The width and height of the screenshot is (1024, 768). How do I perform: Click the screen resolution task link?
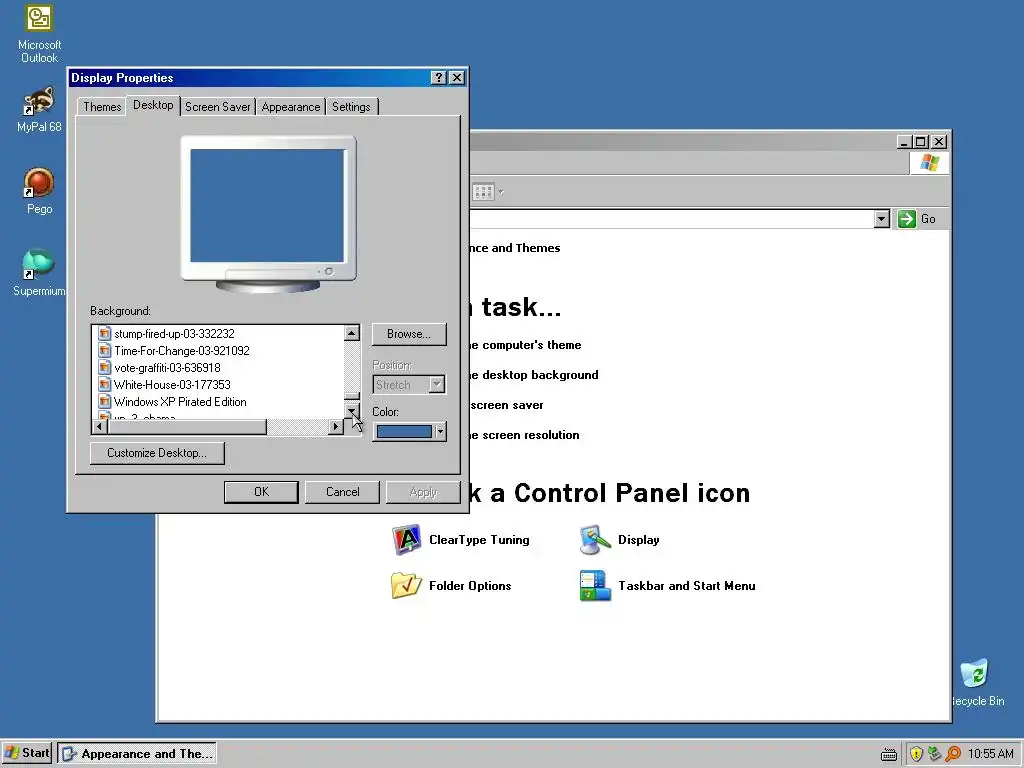click(524, 435)
